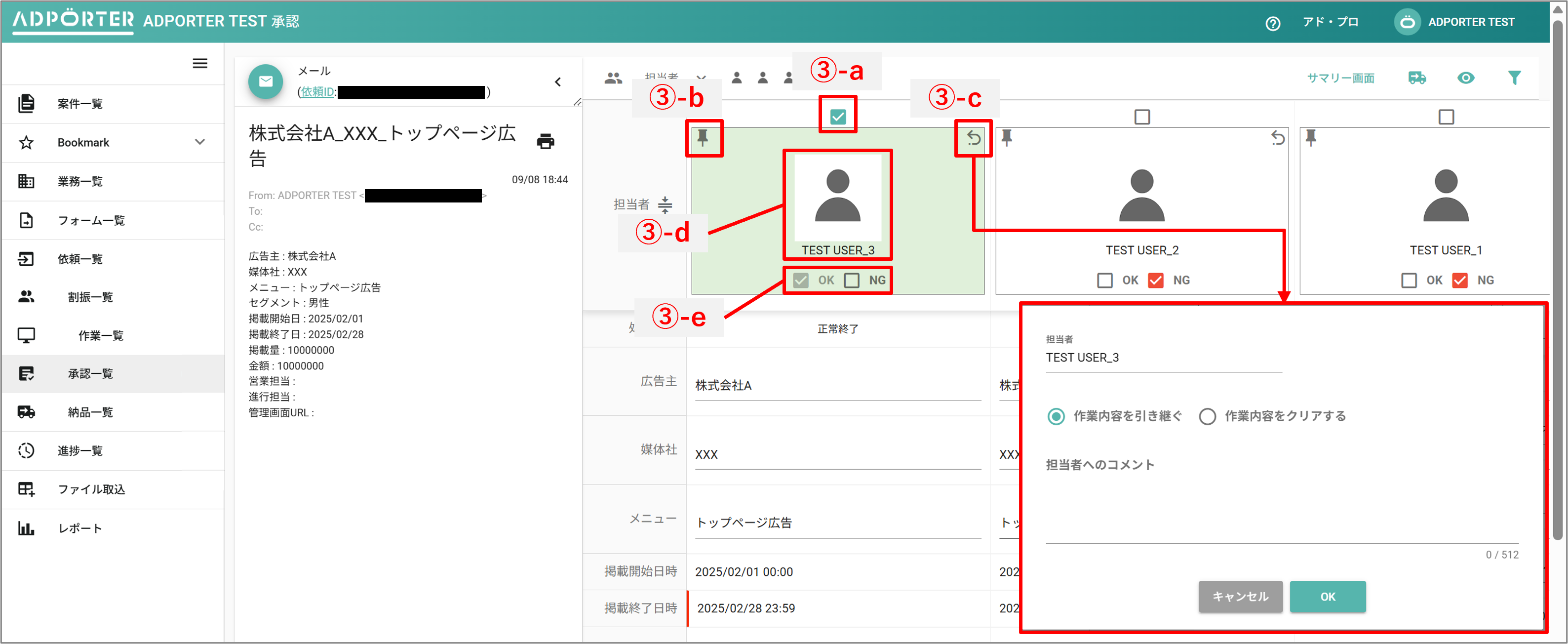
Task: Click the print icon next to the ad title
Action: (x=546, y=141)
